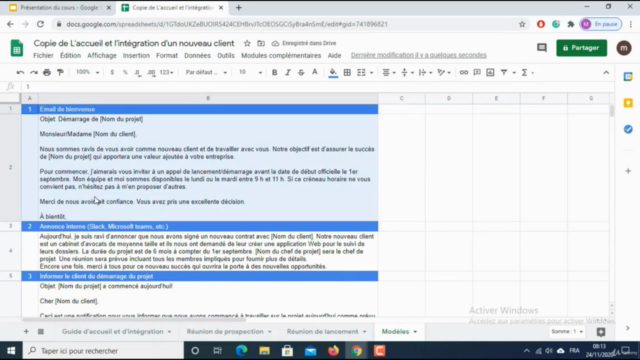Insert a chart
Viewport: 640px width, 360px height.
pyautogui.click(x=490, y=73)
